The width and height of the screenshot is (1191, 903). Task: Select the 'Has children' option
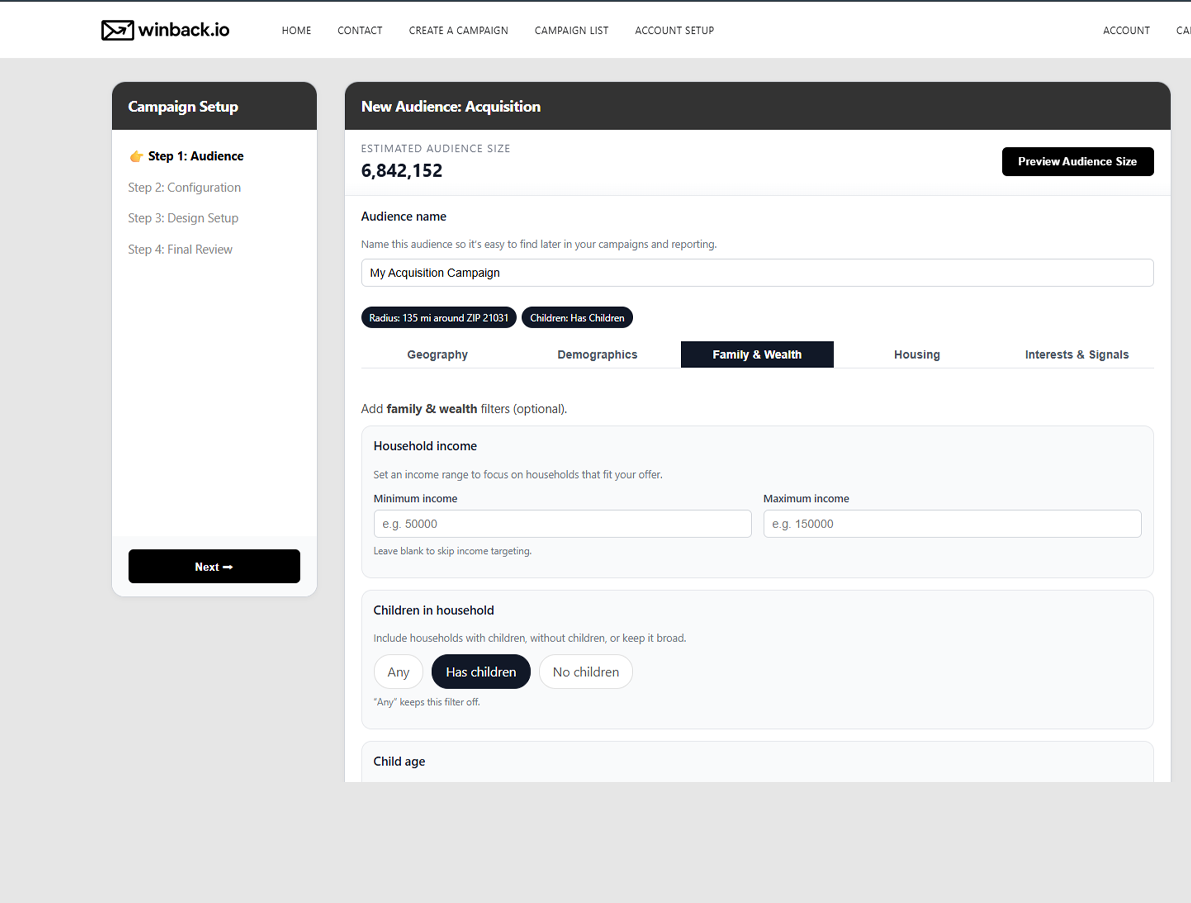pyautogui.click(x=481, y=671)
